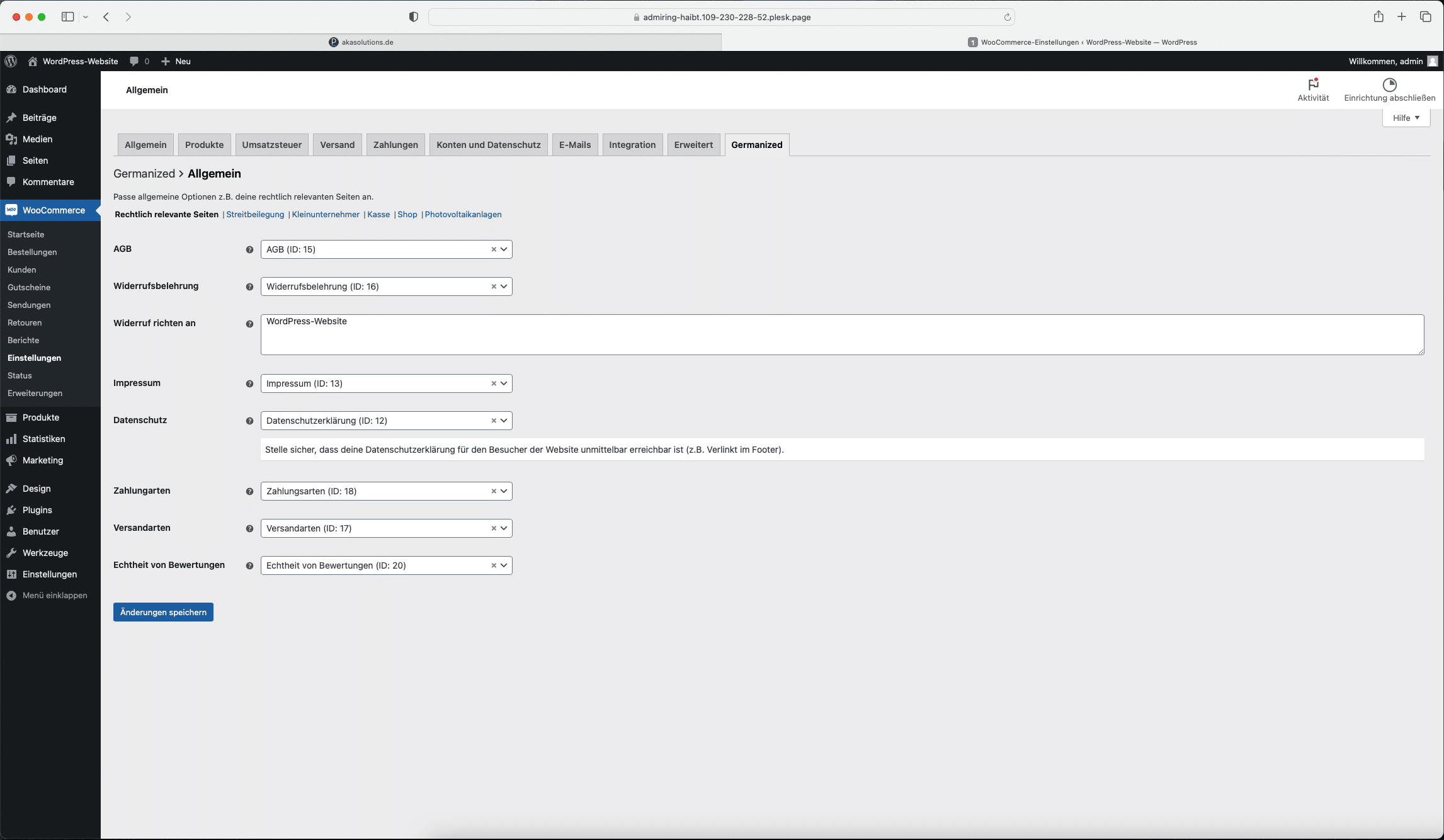
Task: Add new content via Neu
Action: 176,61
